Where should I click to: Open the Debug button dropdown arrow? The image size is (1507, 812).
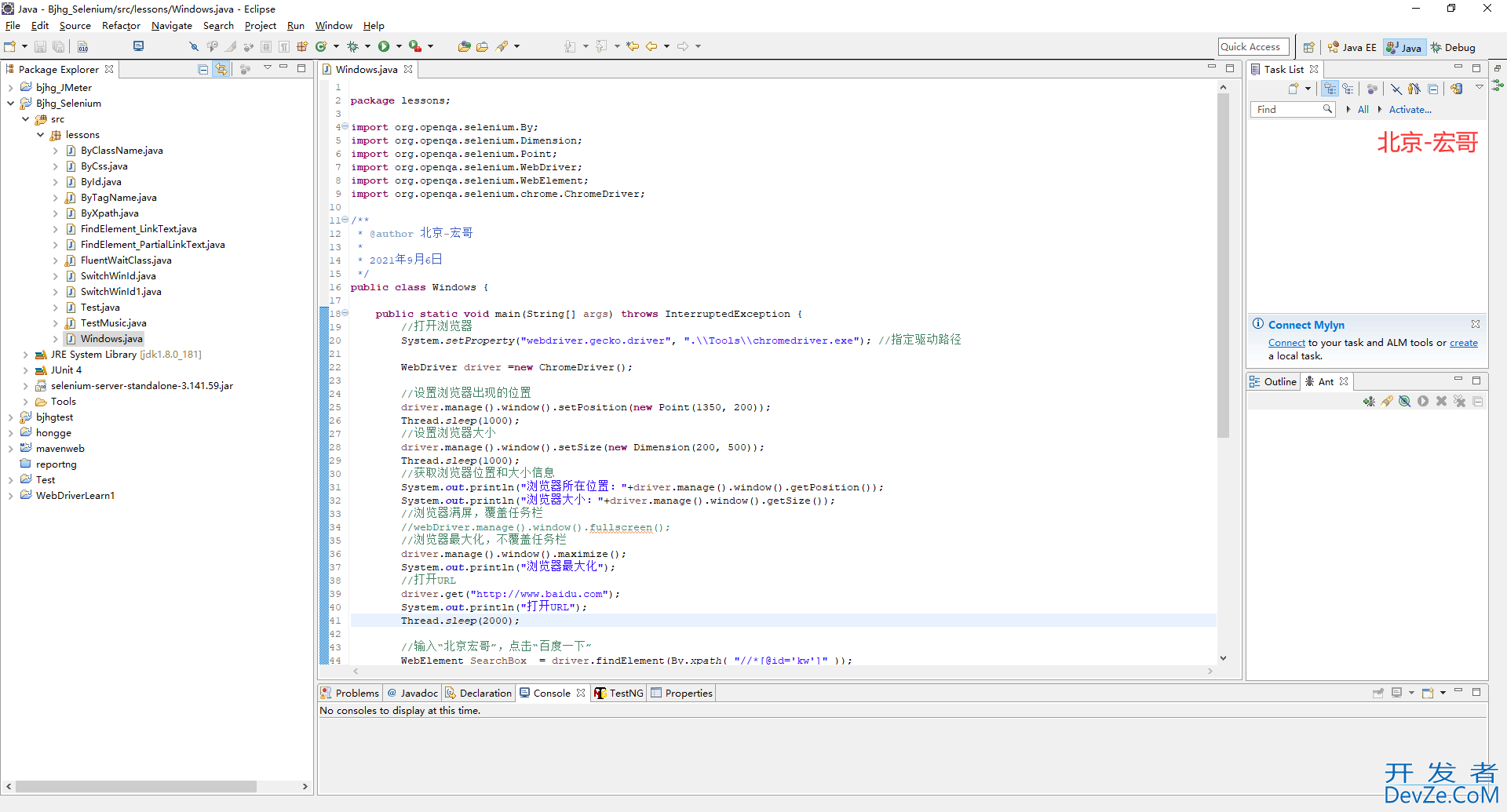coord(367,46)
